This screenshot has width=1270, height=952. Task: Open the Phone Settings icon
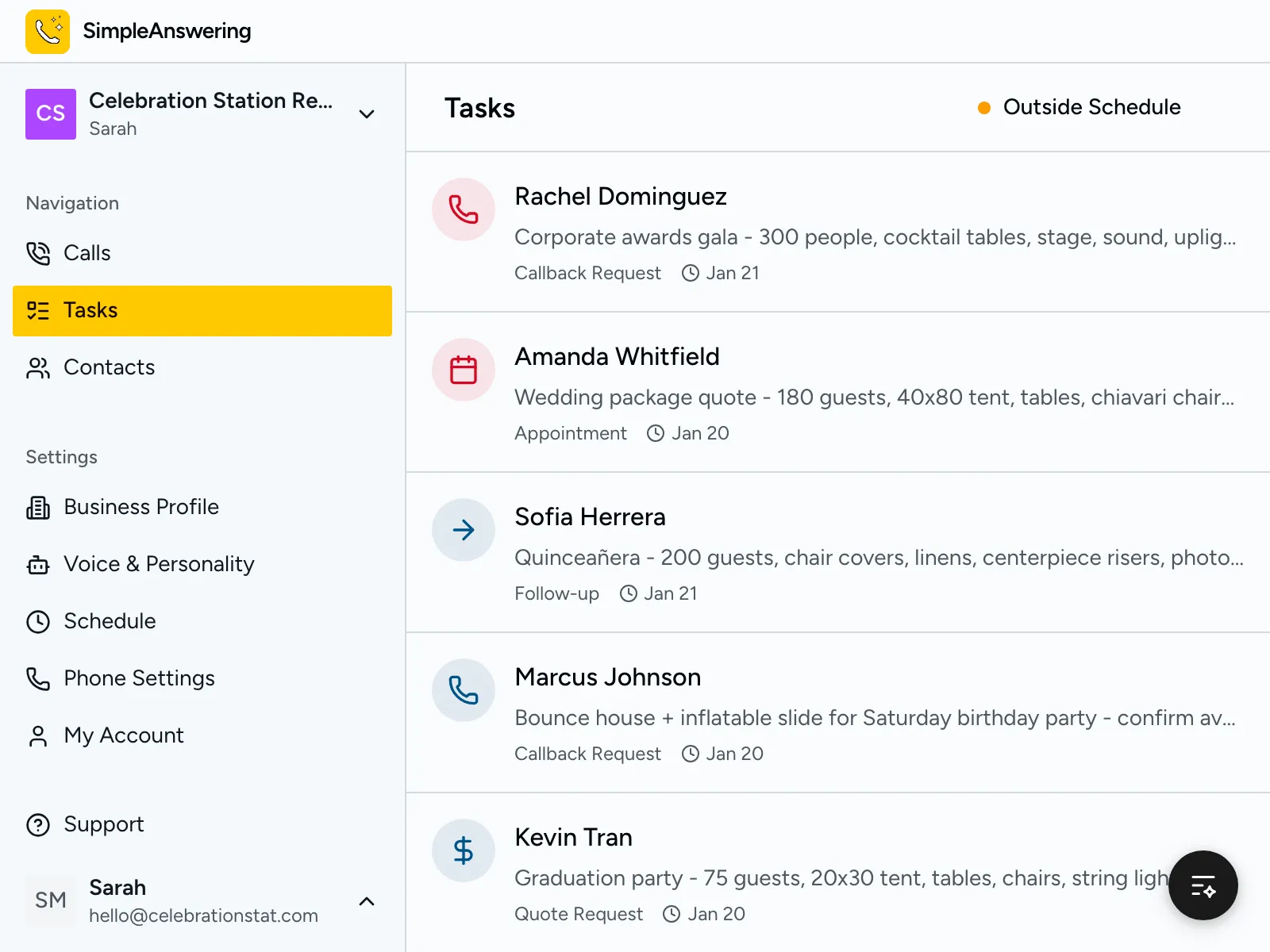click(x=37, y=678)
